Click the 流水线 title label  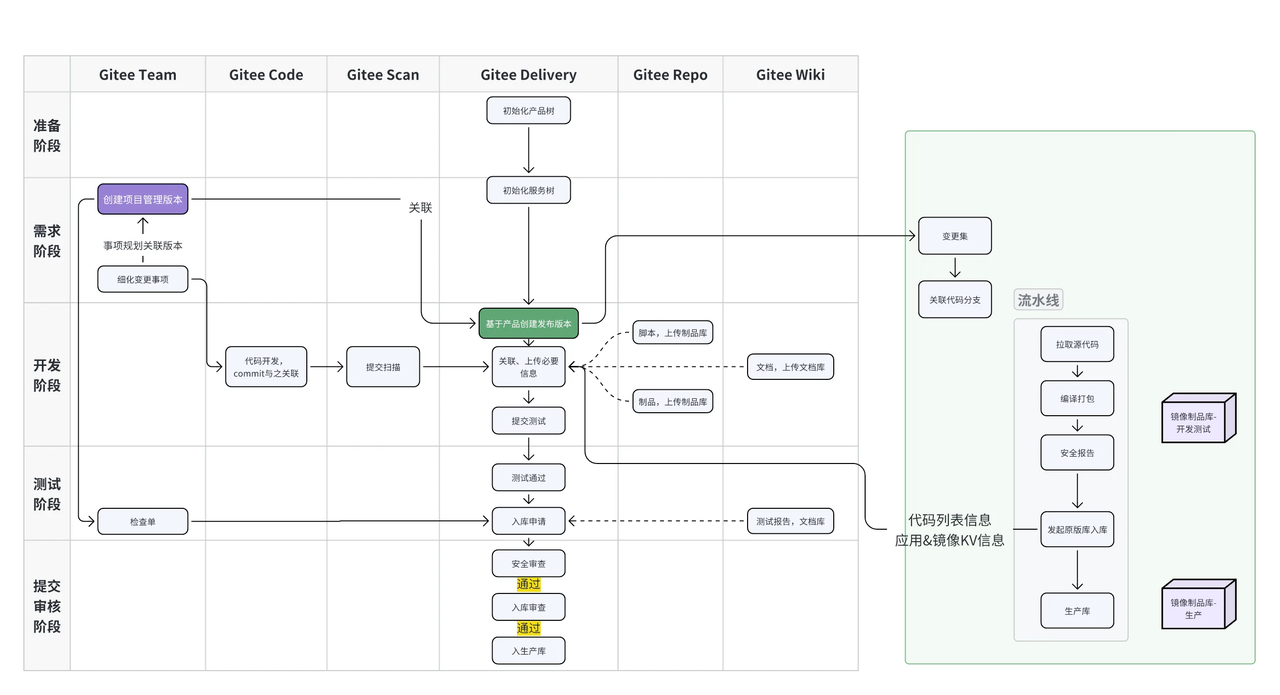[x=1039, y=300]
